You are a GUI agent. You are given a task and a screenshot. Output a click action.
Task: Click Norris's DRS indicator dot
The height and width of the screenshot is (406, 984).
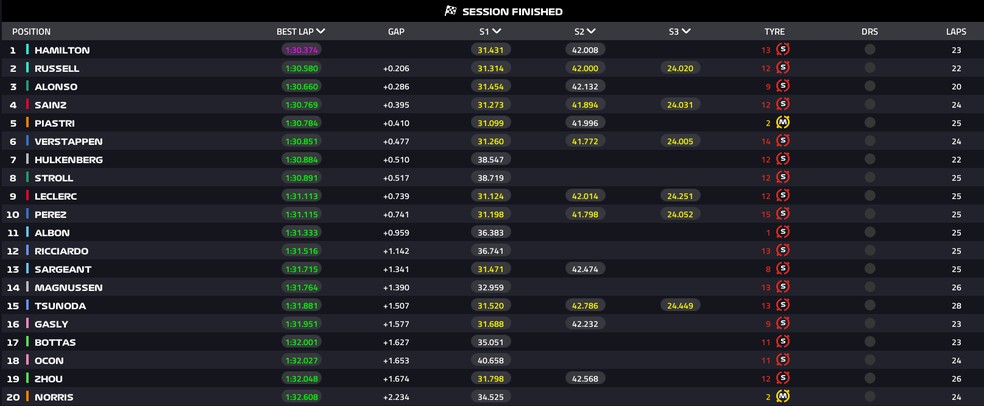click(x=870, y=396)
